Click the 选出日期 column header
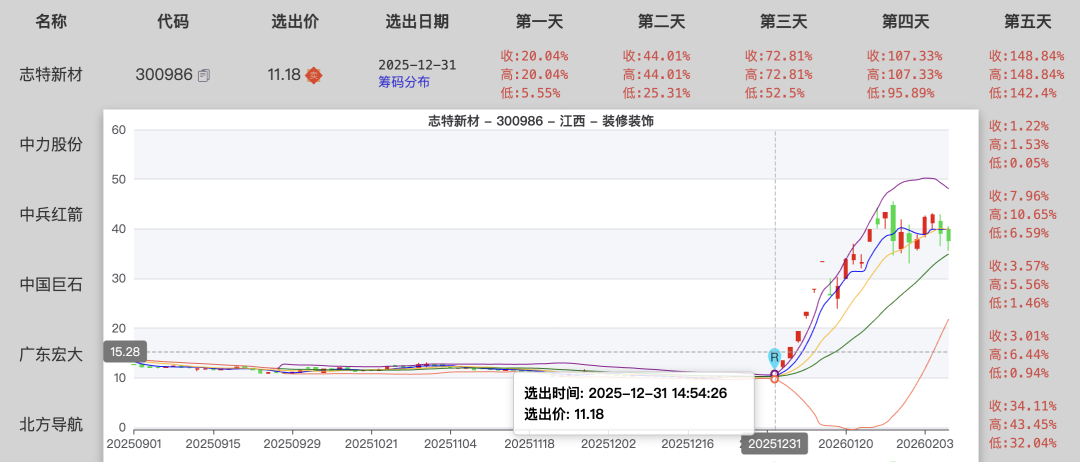This screenshot has width=1080, height=462. click(x=417, y=21)
